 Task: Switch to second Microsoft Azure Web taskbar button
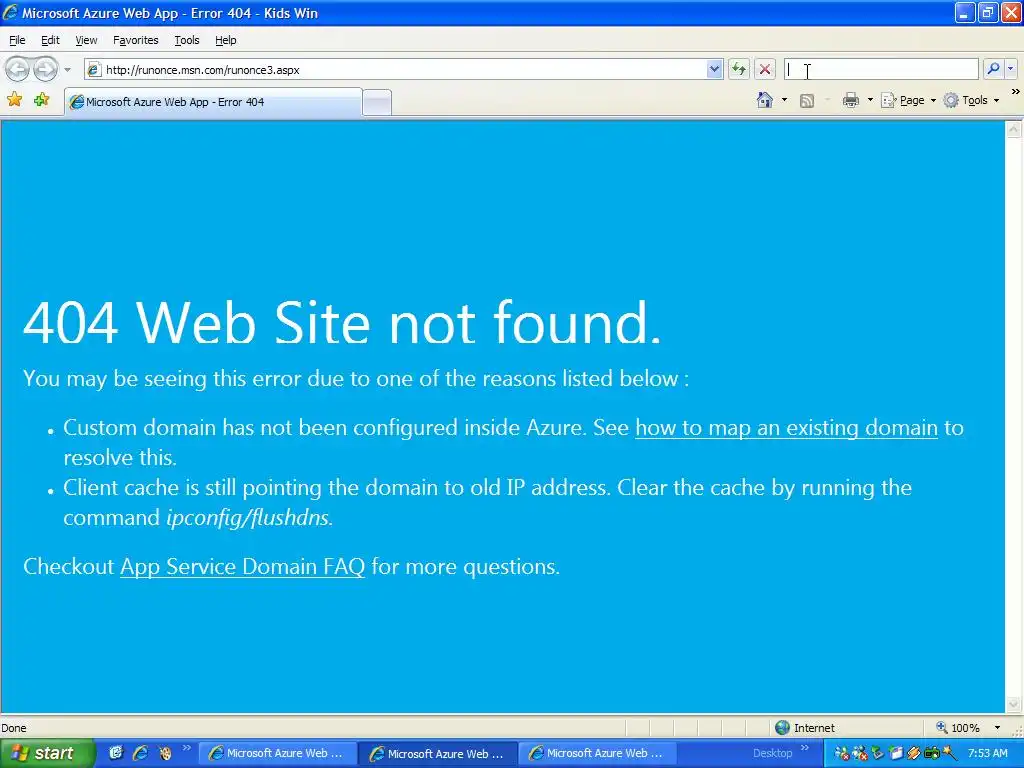pos(438,753)
